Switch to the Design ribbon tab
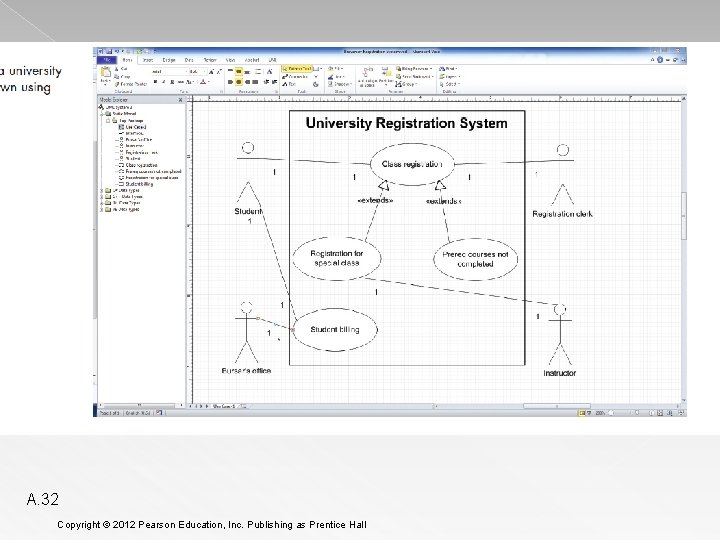 [169, 60]
